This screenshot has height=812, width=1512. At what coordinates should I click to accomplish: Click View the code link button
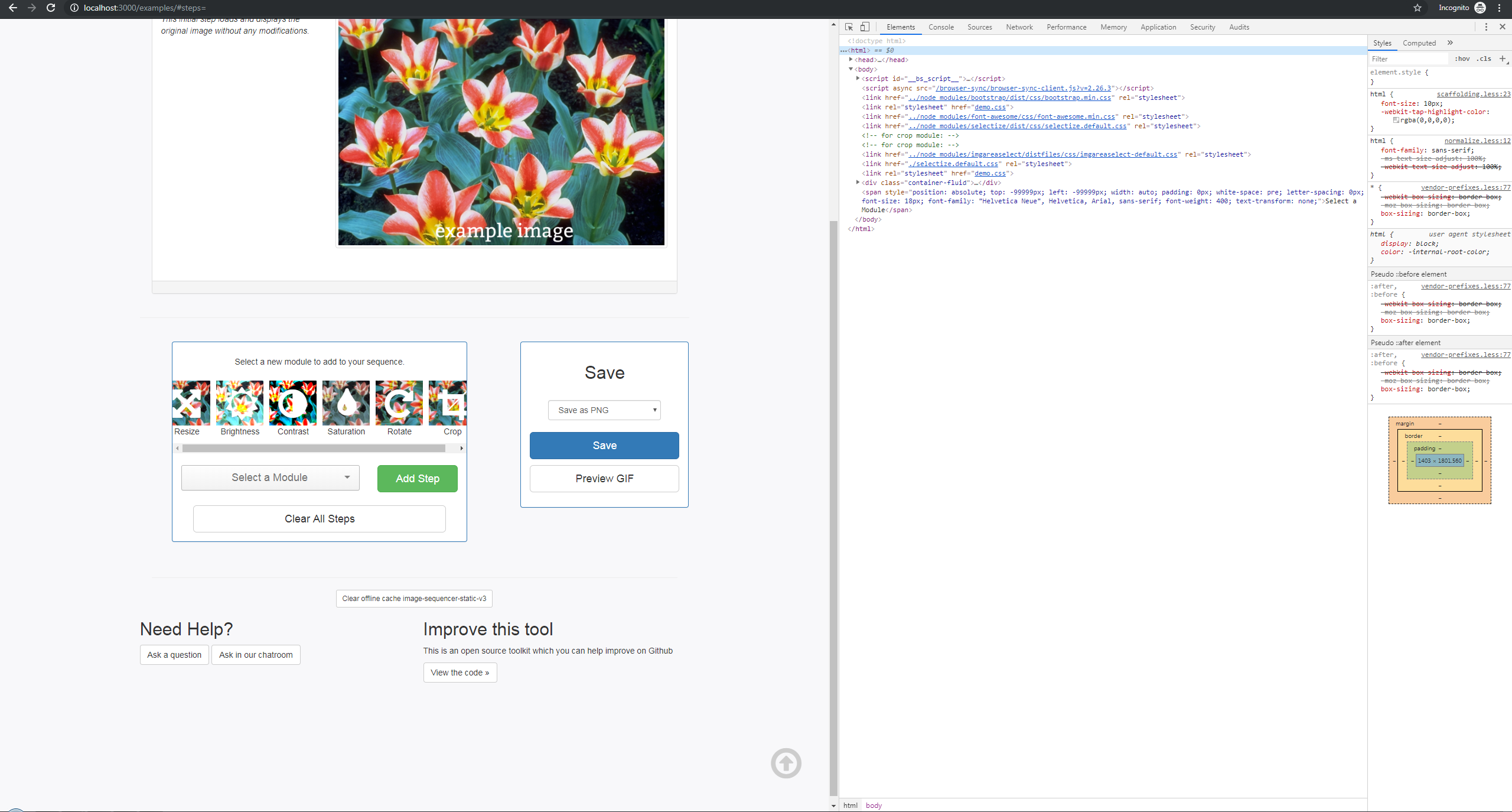coord(460,673)
